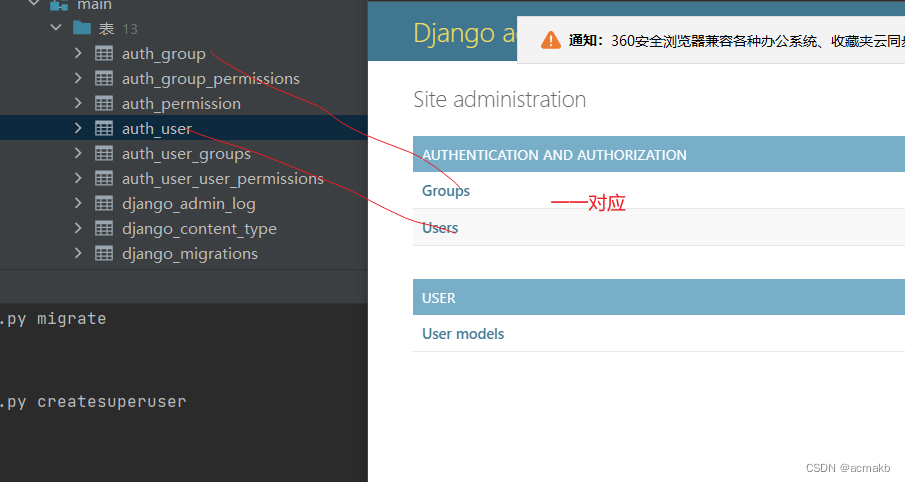Click the auth_group_permissions table icon
905x482 pixels.
click(x=104, y=79)
